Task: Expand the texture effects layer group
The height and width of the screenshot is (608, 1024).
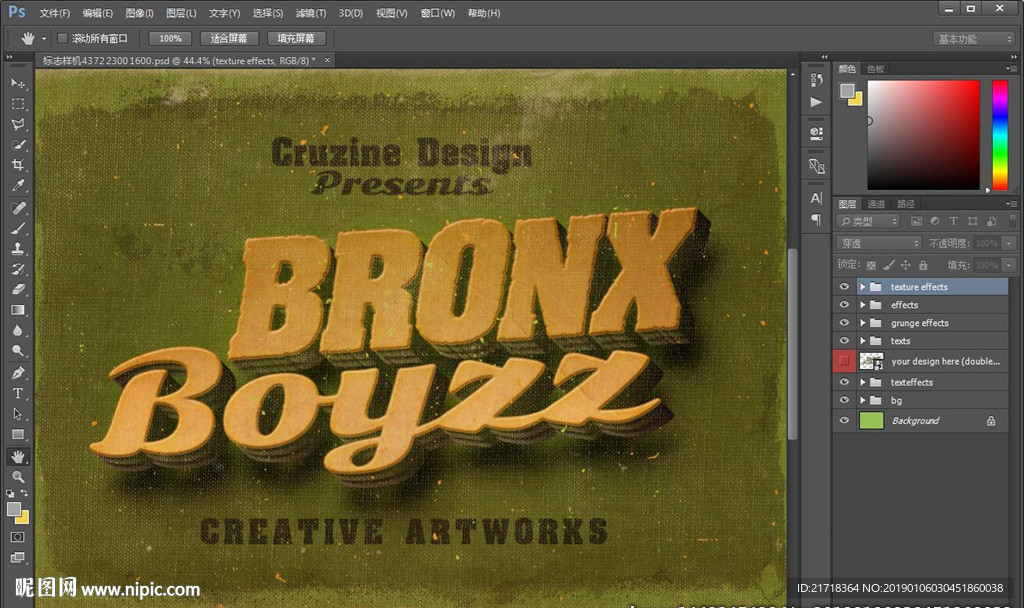Action: point(862,287)
